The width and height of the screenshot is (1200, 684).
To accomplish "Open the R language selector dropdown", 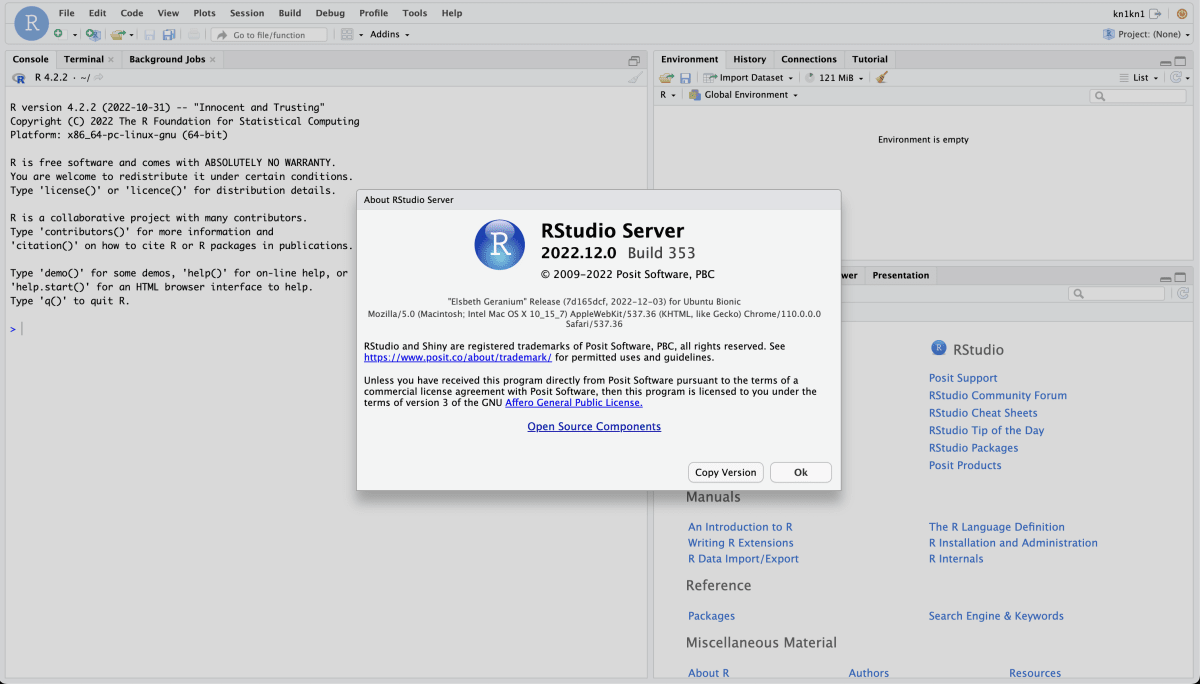I will (x=668, y=95).
